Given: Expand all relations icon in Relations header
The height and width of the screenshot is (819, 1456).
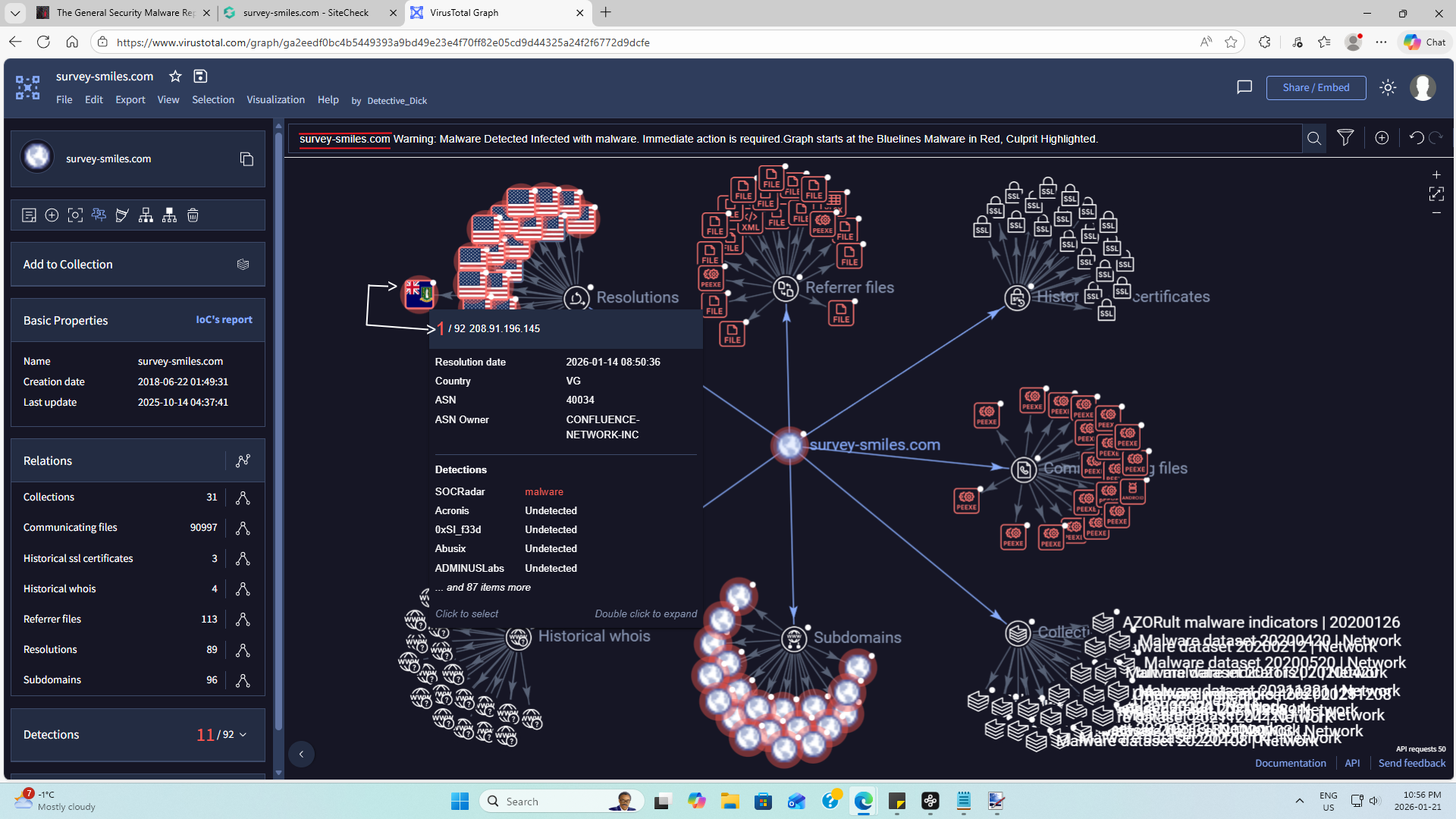Looking at the screenshot, I should (243, 461).
